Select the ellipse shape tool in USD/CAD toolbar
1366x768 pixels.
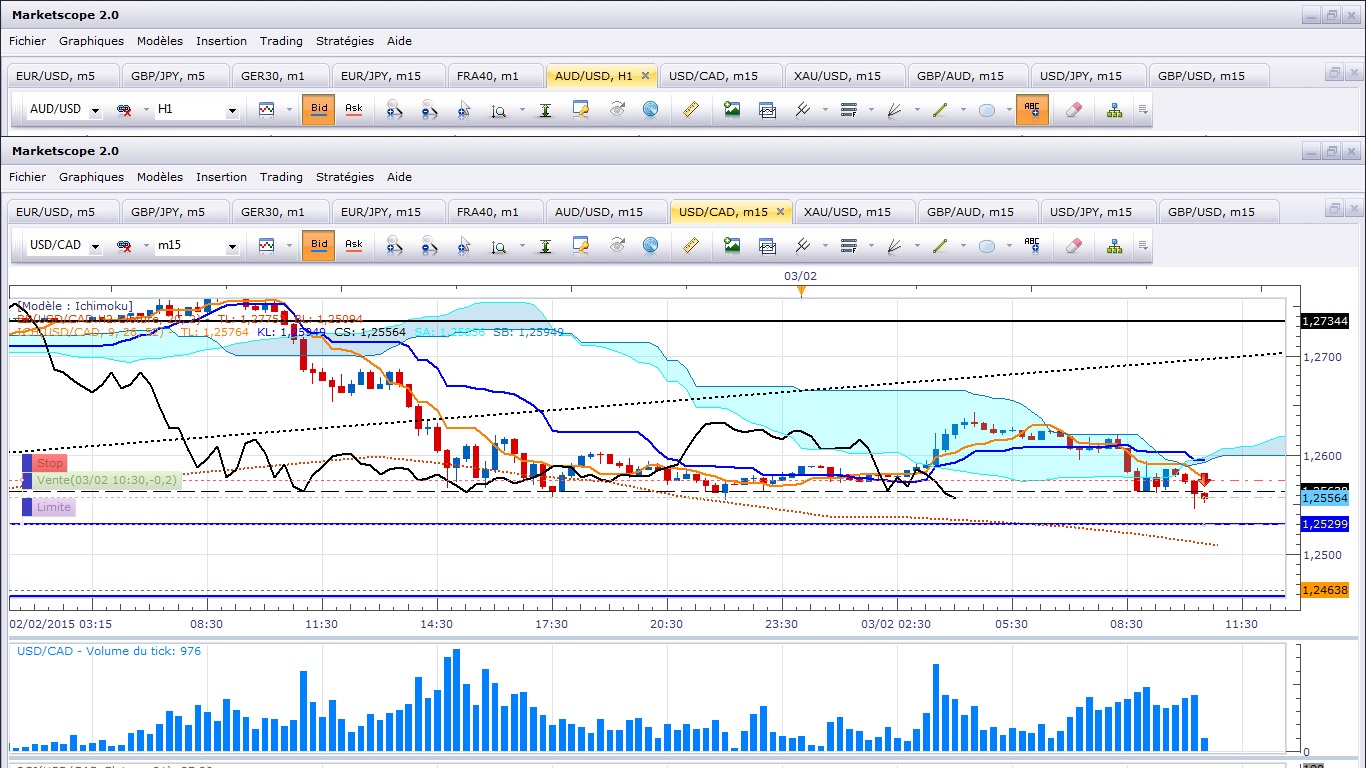coord(987,245)
